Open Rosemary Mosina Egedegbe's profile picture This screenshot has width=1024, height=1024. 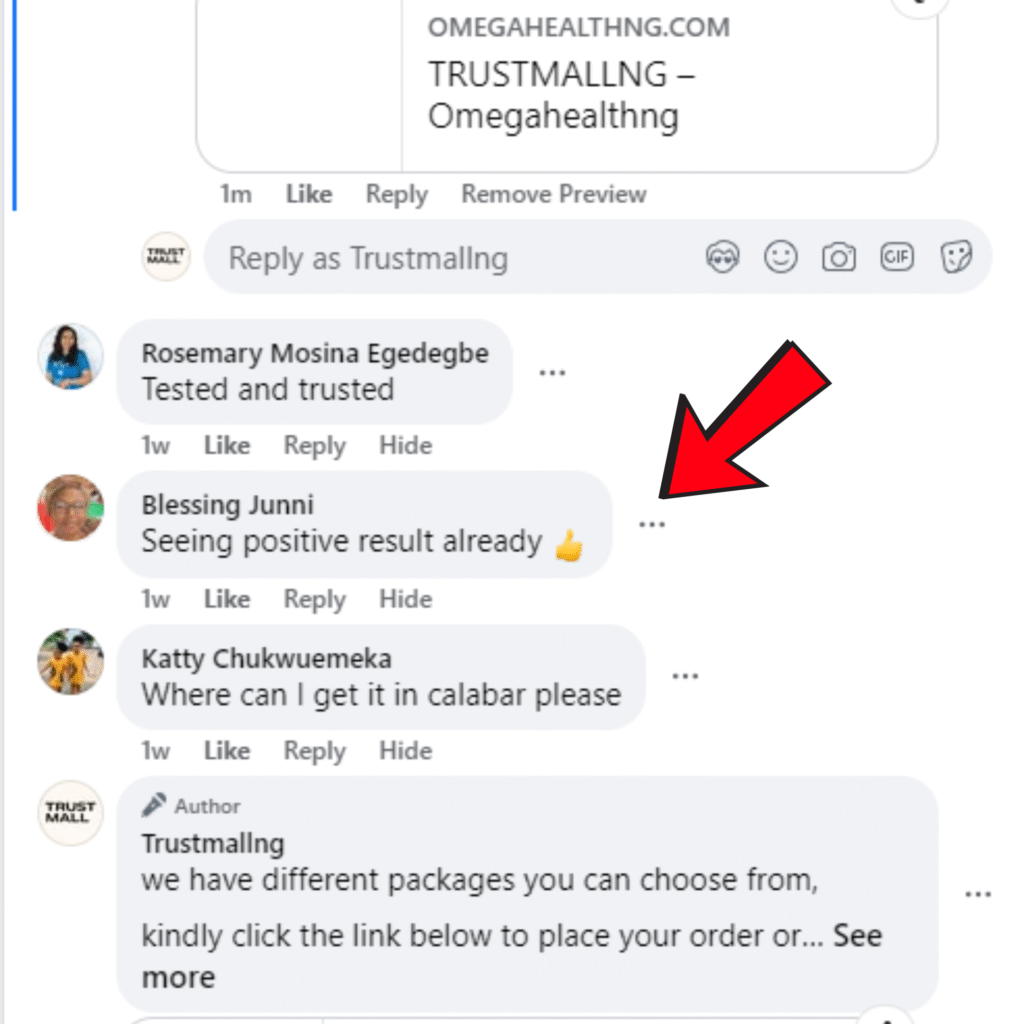pos(71,357)
